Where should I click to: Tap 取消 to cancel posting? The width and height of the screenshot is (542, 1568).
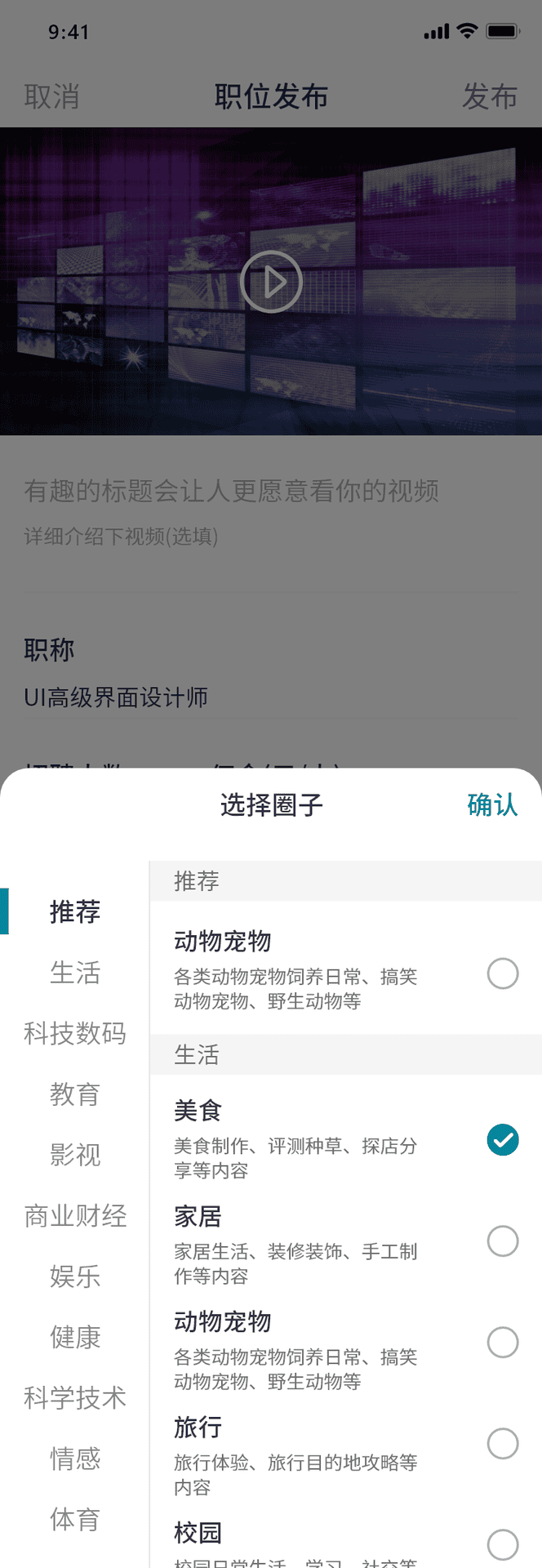(x=51, y=96)
